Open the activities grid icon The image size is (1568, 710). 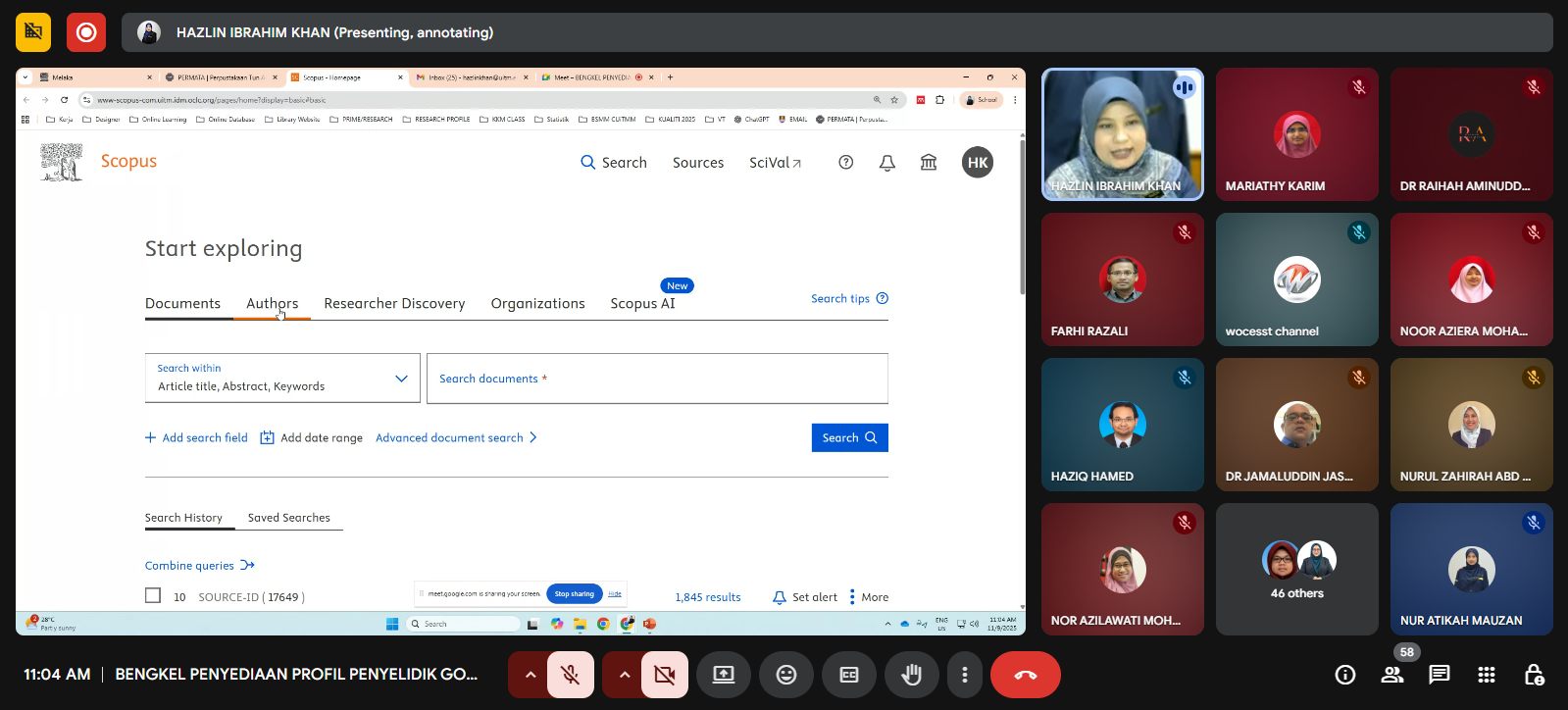pyautogui.click(x=1487, y=675)
